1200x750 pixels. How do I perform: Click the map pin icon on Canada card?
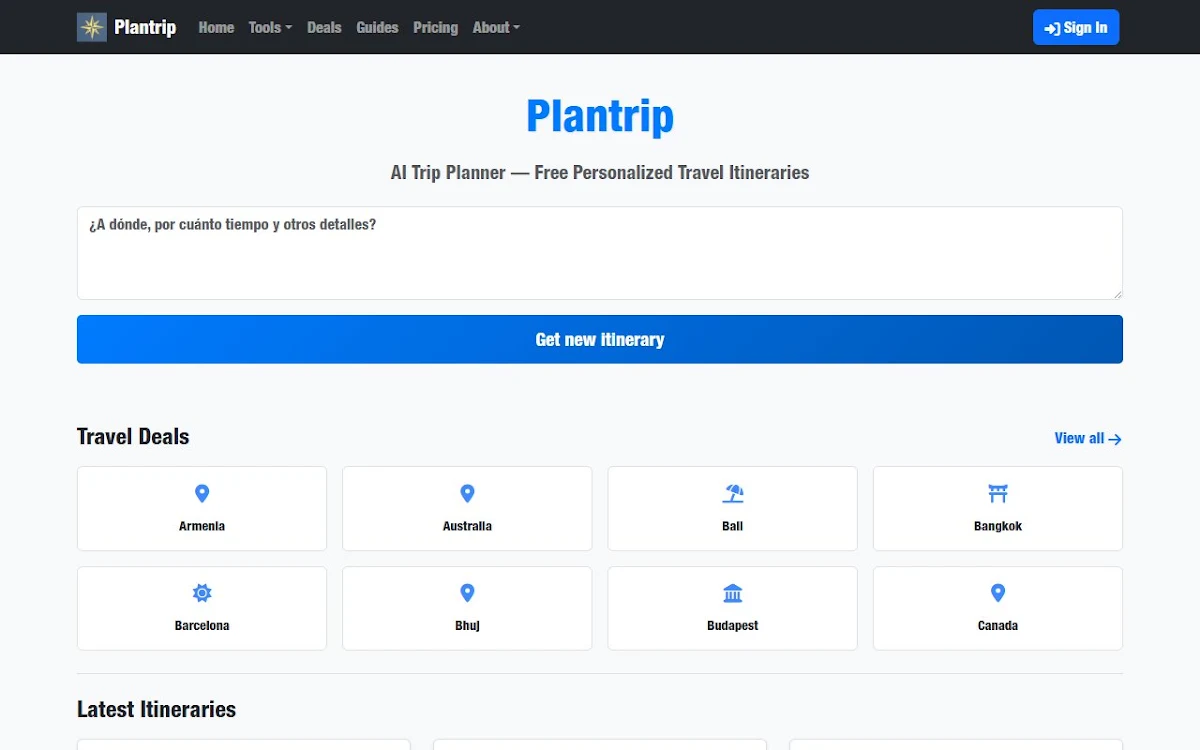(998, 593)
